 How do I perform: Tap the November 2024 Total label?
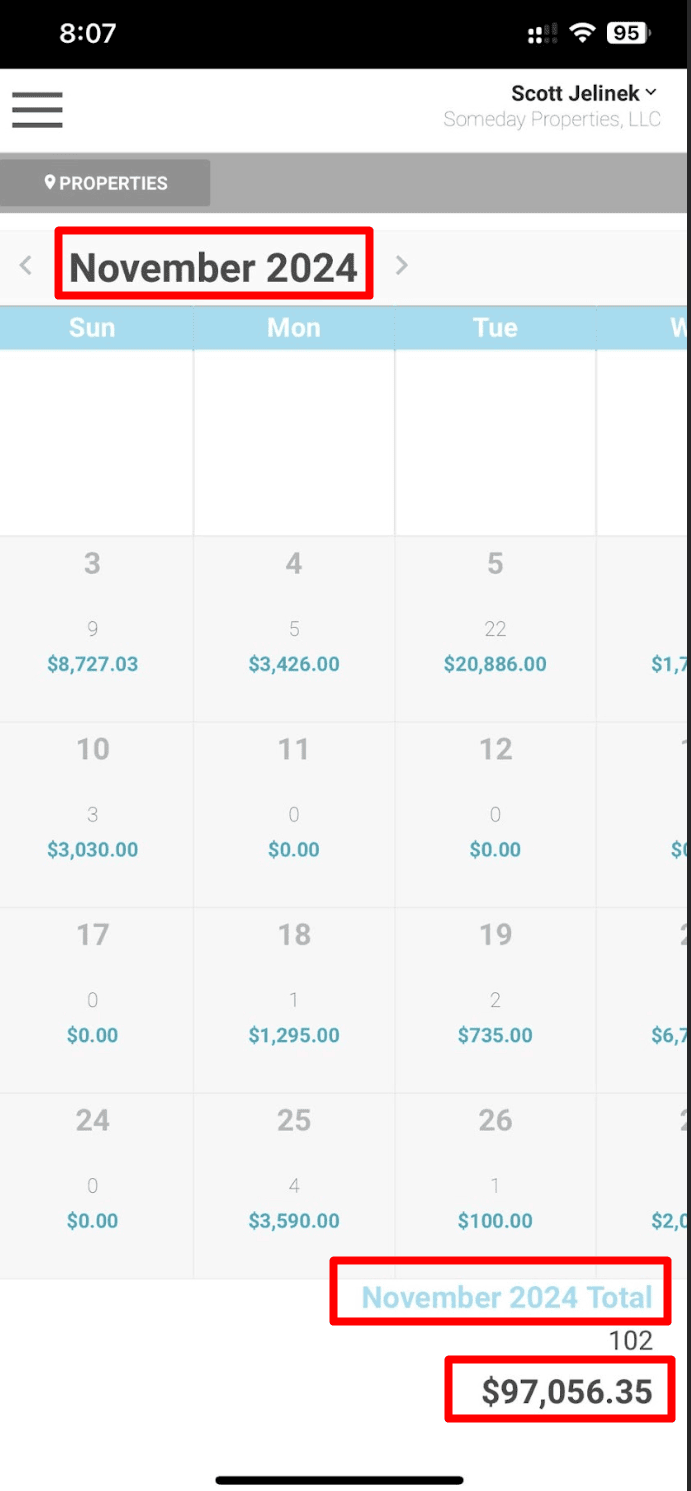507,1297
